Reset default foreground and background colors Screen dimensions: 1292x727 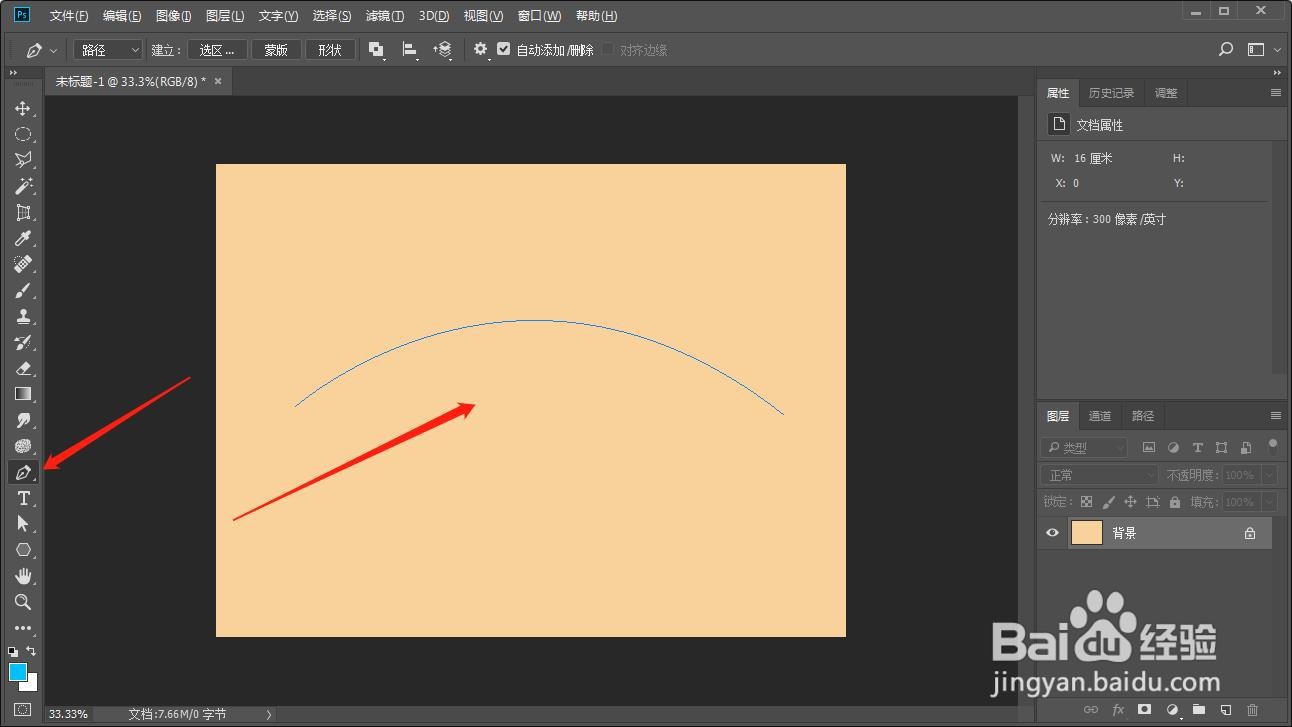[x=13, y=651]
